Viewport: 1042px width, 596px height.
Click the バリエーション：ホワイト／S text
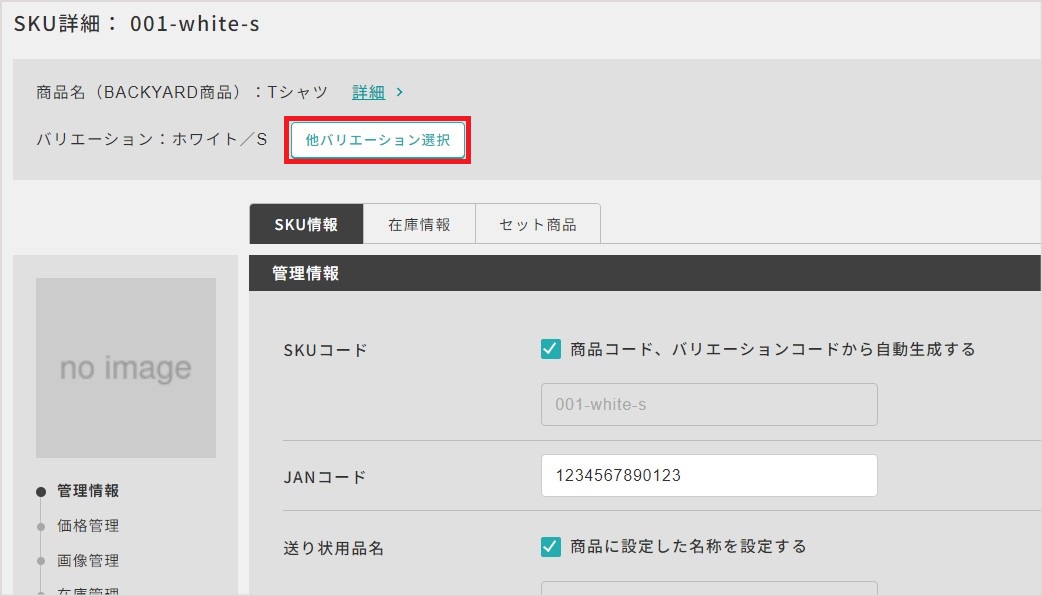tap(152, 140)
